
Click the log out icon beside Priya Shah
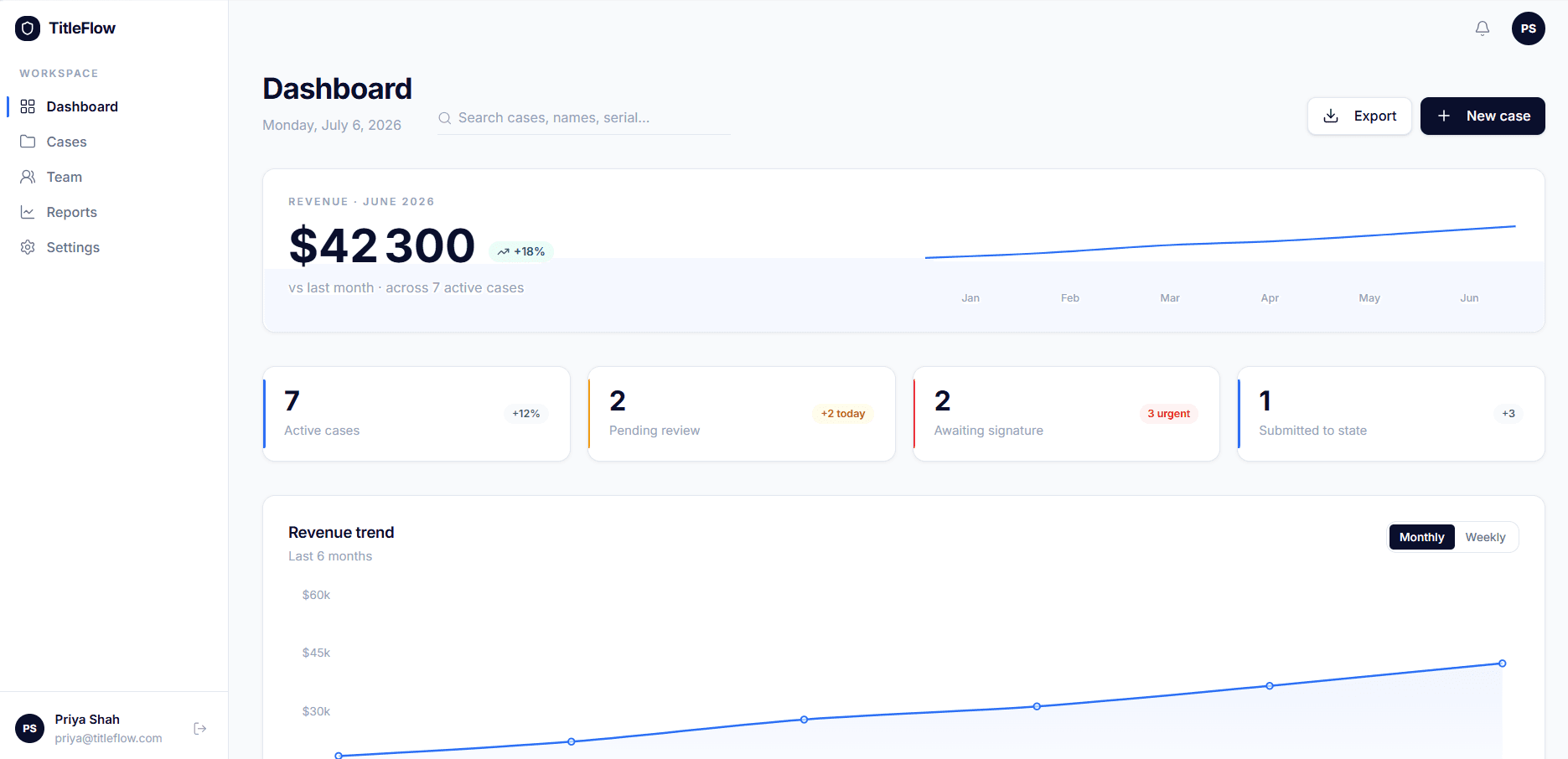[200, 729]
